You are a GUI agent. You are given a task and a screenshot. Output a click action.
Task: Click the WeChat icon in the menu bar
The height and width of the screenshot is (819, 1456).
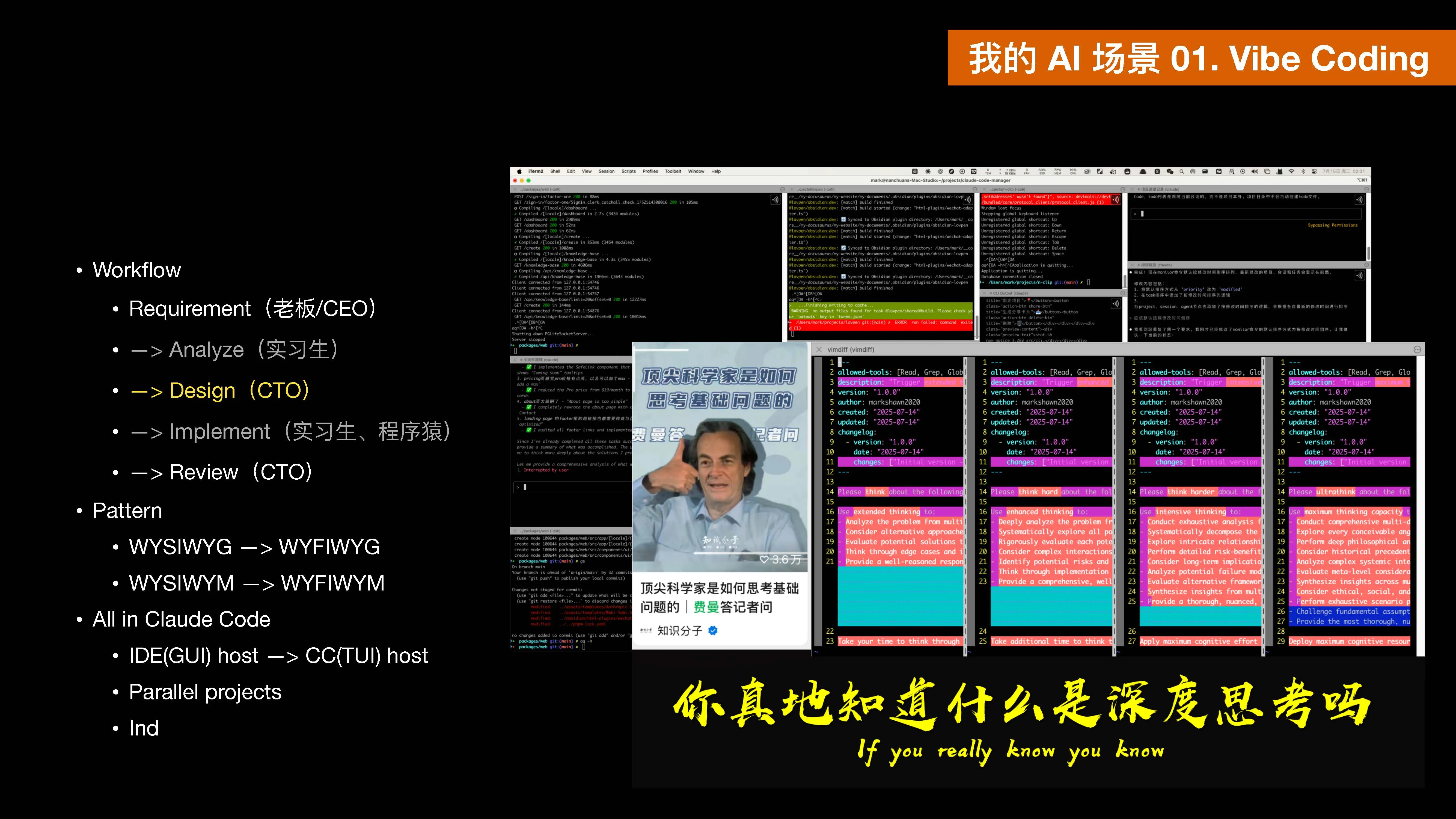[x=1170, y=172]
